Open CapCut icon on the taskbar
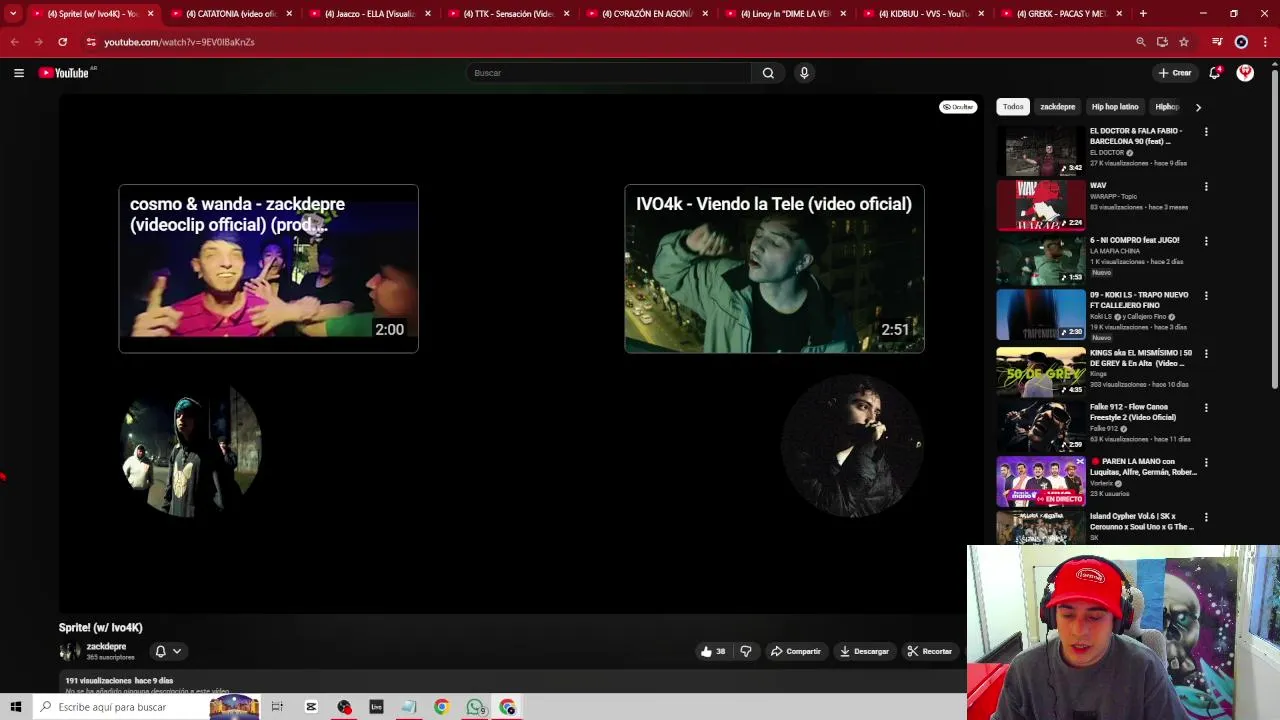 click(311, 707)
